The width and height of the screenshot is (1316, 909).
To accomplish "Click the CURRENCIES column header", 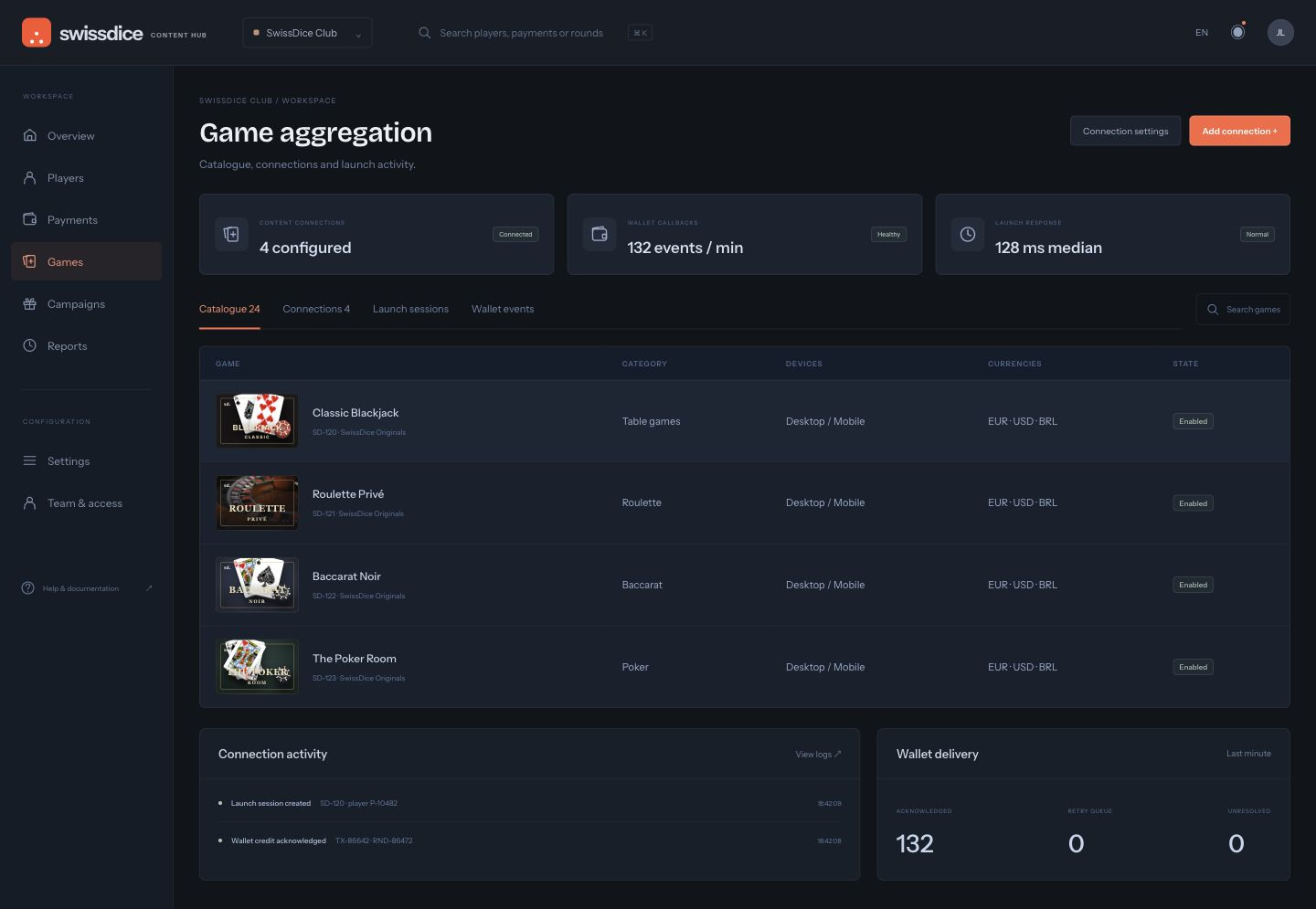I will 1014,364.
